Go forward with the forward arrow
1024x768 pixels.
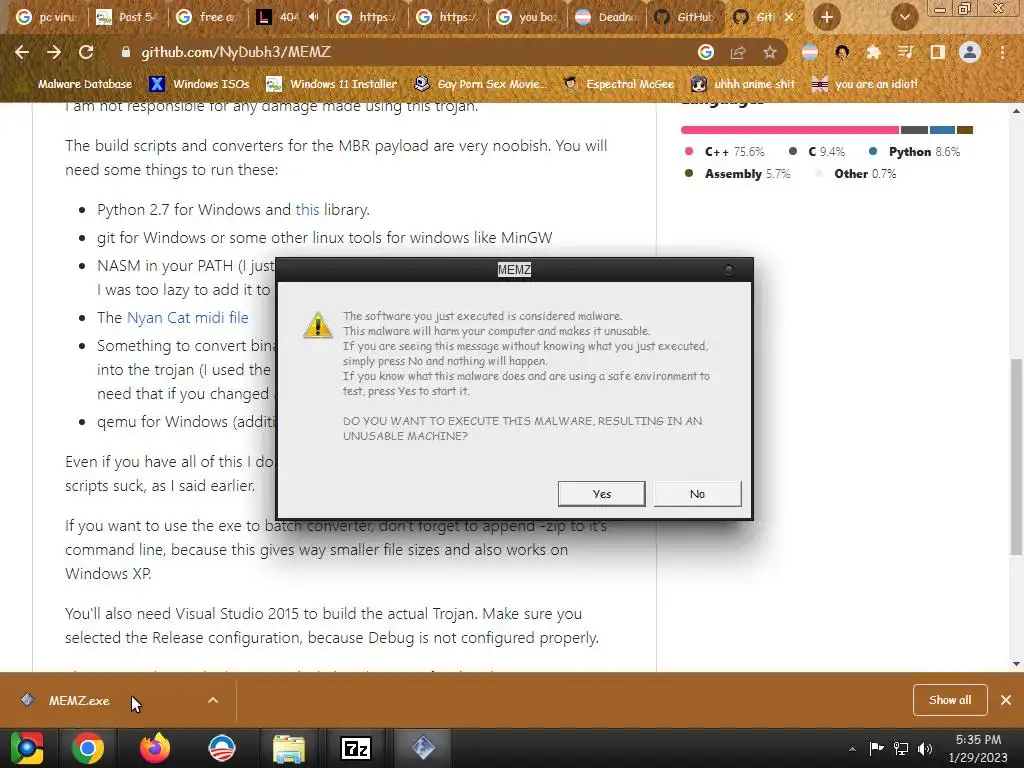point(54,52)
